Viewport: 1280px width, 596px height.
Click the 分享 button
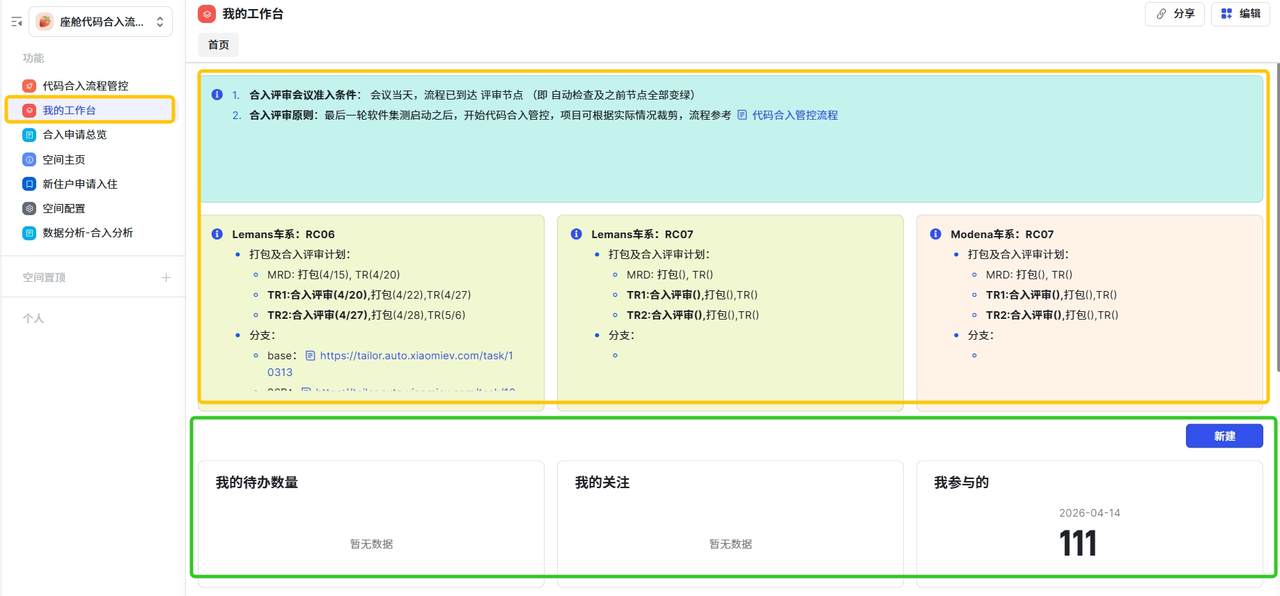[x=1175, y=14]
